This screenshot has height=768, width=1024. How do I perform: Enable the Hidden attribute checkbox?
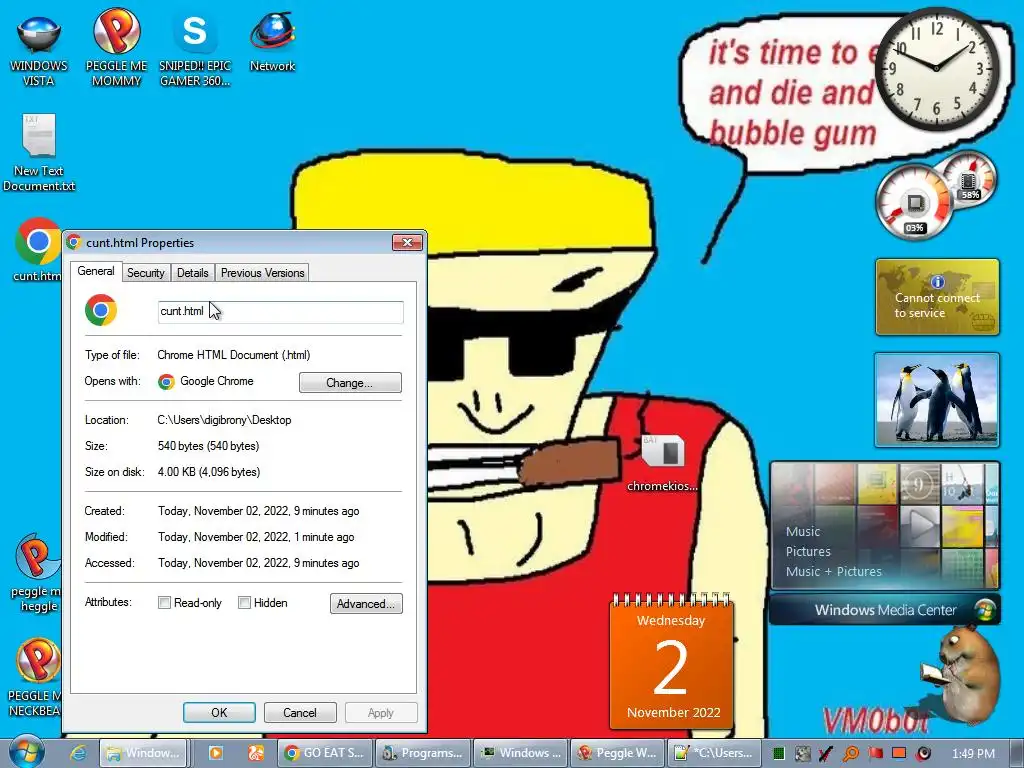tap(244, 603)
